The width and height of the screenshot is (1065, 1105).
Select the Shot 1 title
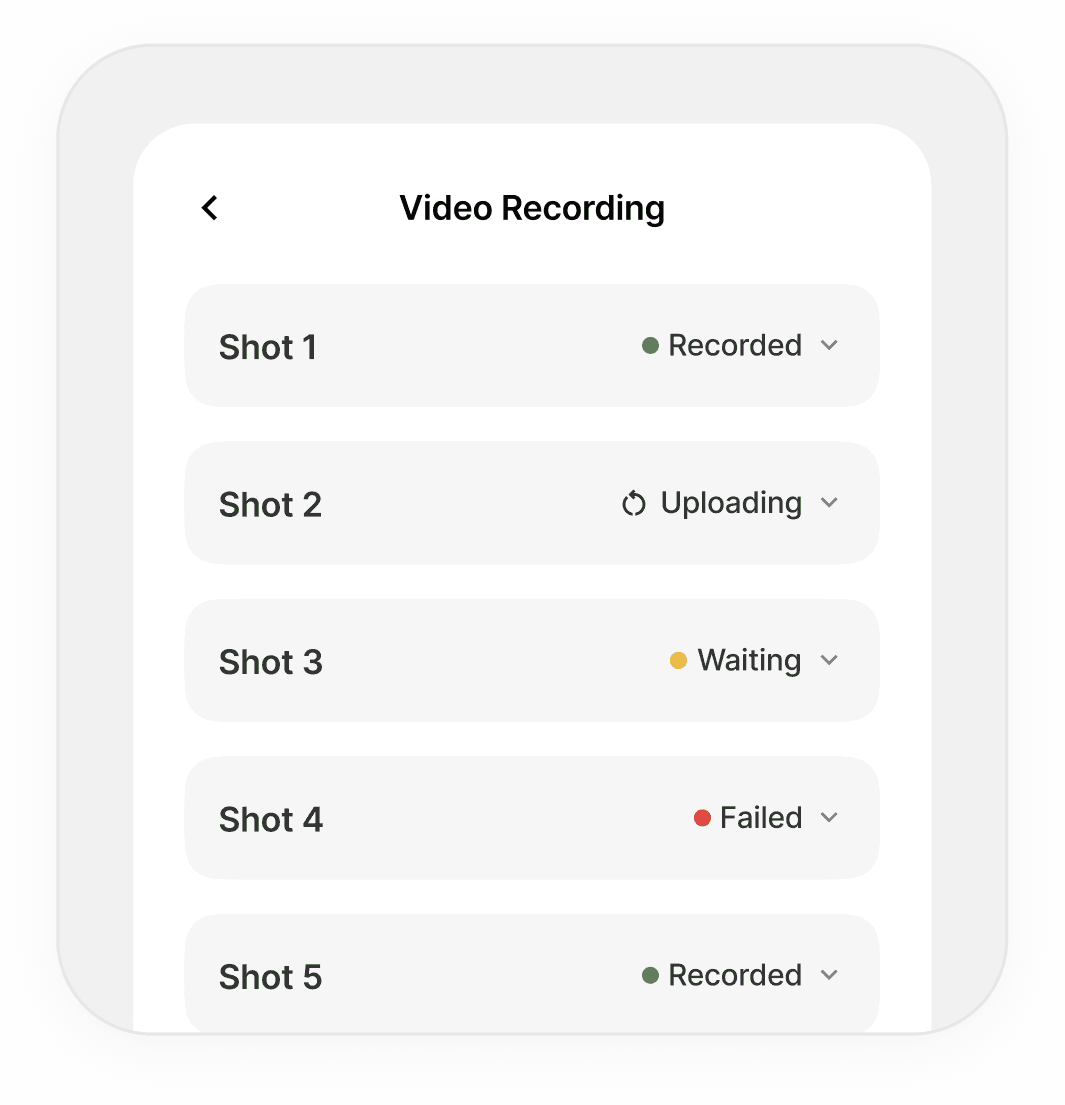click(x=268, y=347)
